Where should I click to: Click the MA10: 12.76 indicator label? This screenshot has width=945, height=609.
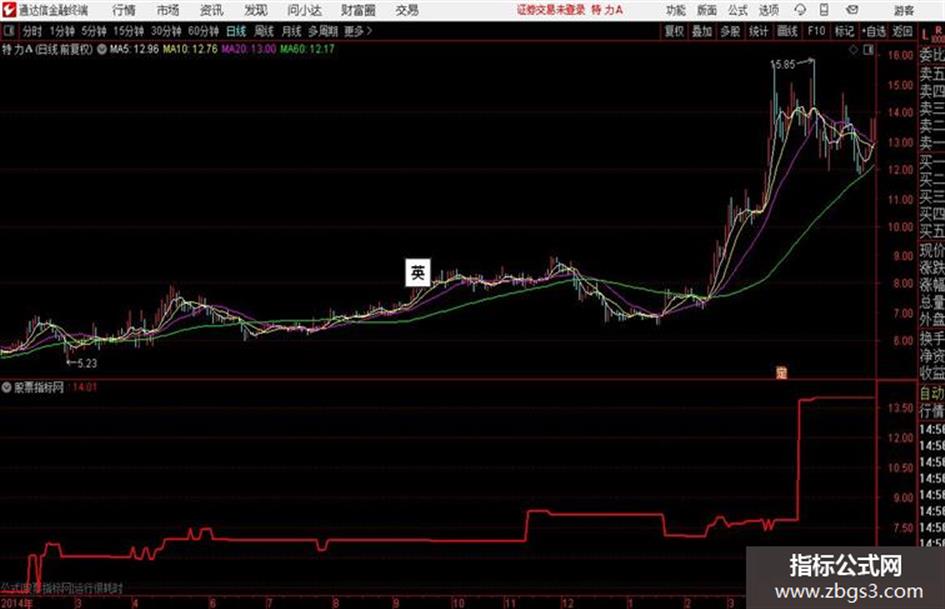pos(190,49)
